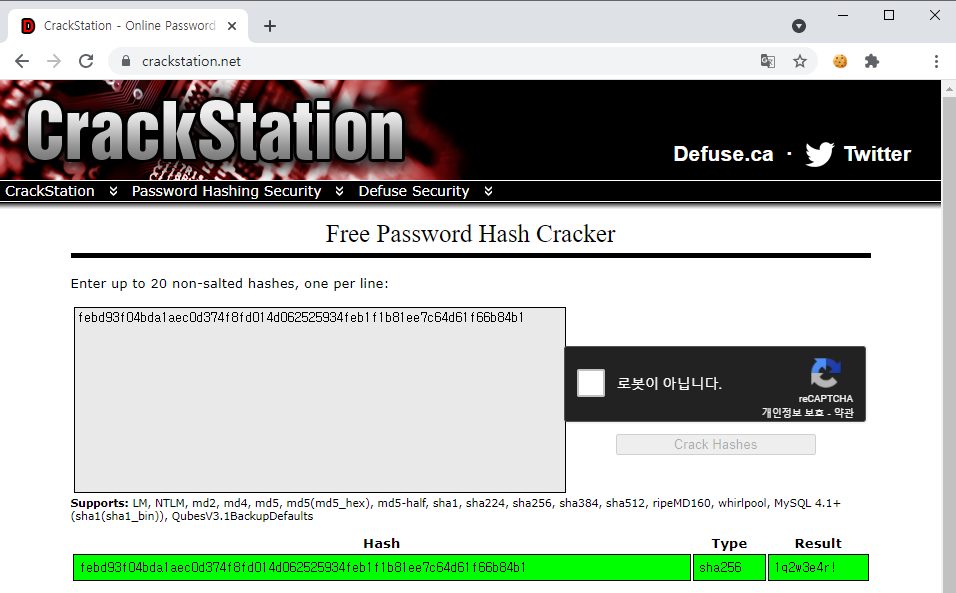Open the translate page icon
The height and width of the screenshot is (593, 956).
point(768,61)
